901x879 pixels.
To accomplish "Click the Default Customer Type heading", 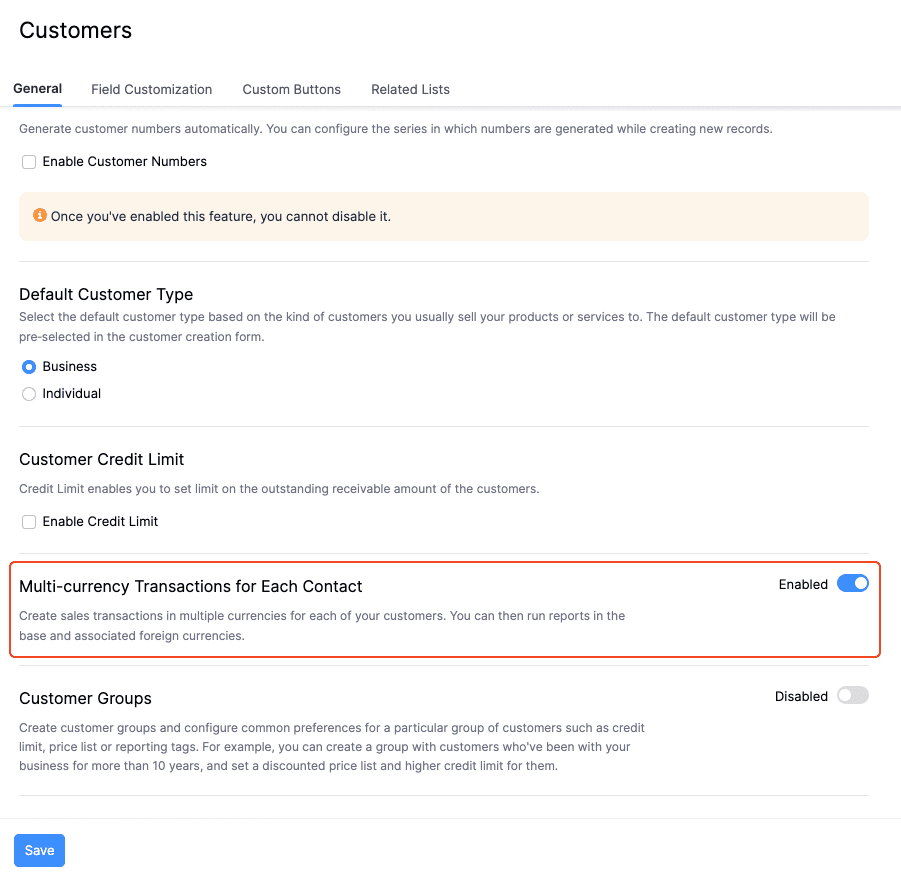I will [106, 295].
